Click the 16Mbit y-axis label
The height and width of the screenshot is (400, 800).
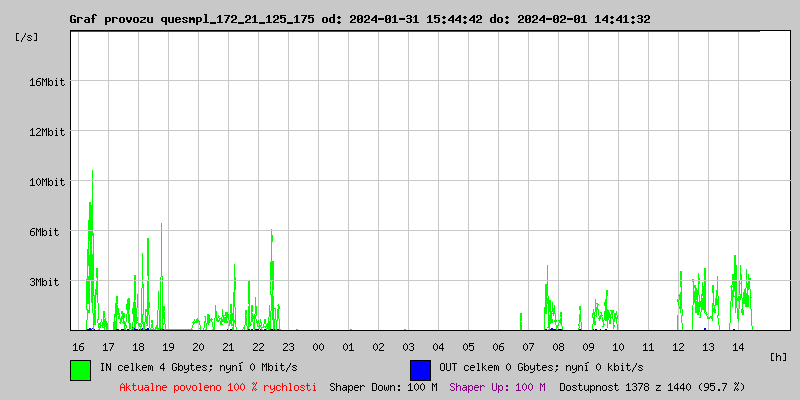[x=47, y=82]
